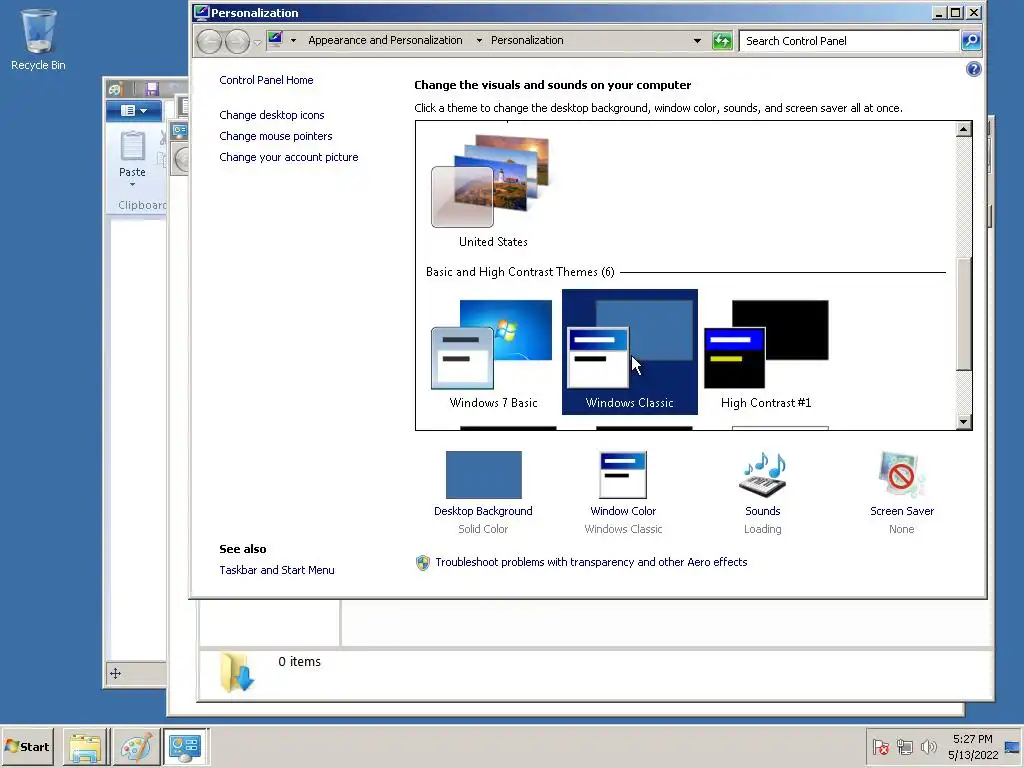The height and width of the screenshot is (768, 1024).
Task: Select the Windows Classic theme
Action: pyautogui.click(x=630, y=352)
